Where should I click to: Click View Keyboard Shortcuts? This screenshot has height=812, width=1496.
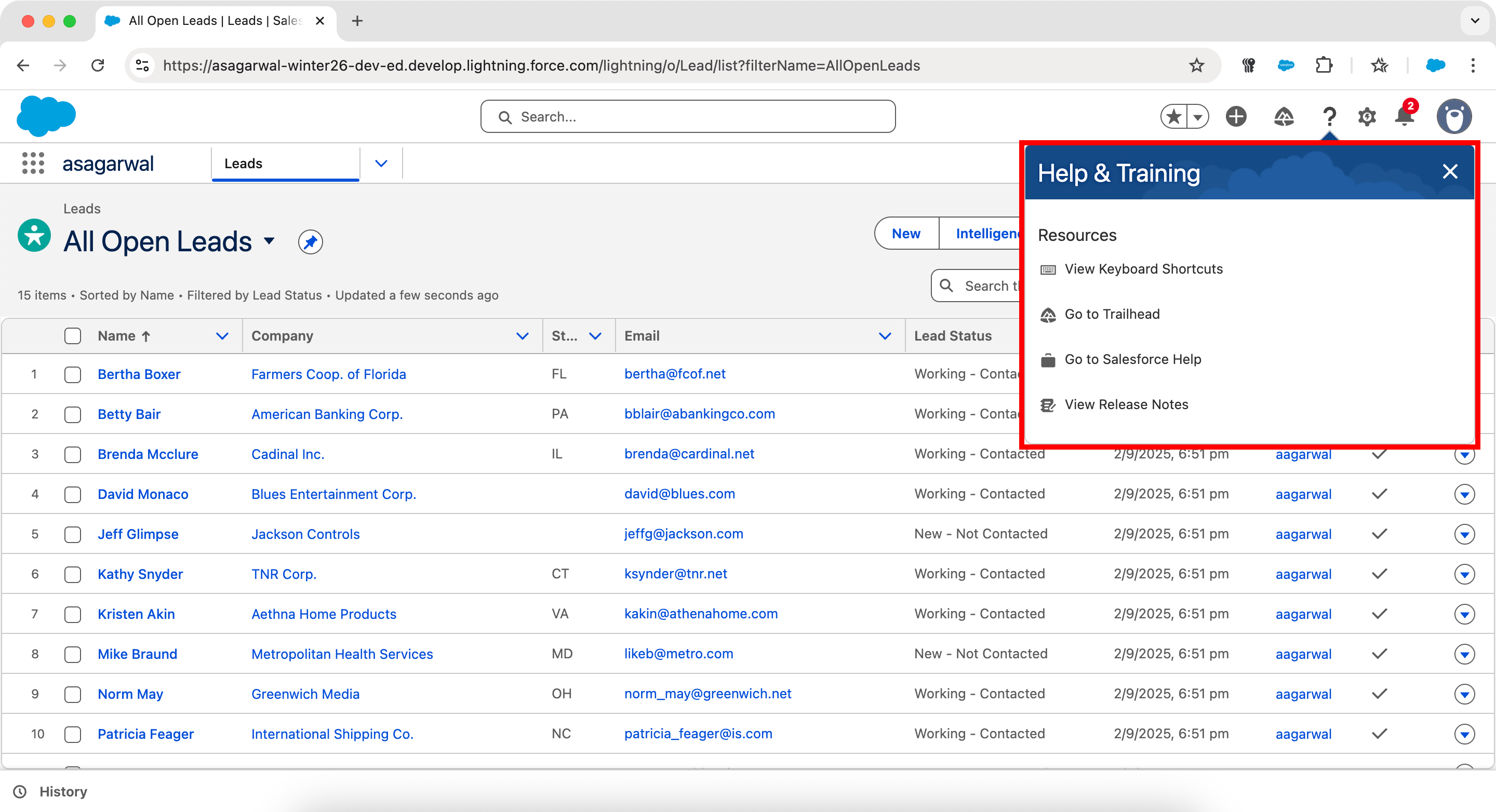(x=1143, y=269)
